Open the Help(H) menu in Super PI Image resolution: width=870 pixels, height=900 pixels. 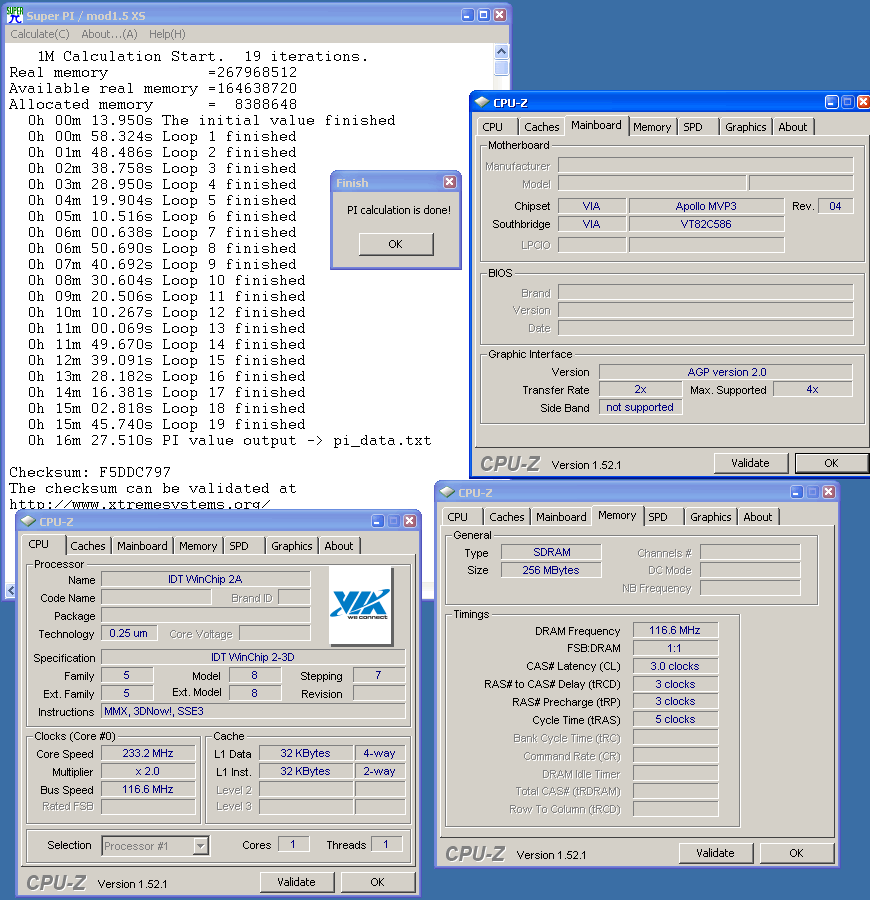point(167,34)
